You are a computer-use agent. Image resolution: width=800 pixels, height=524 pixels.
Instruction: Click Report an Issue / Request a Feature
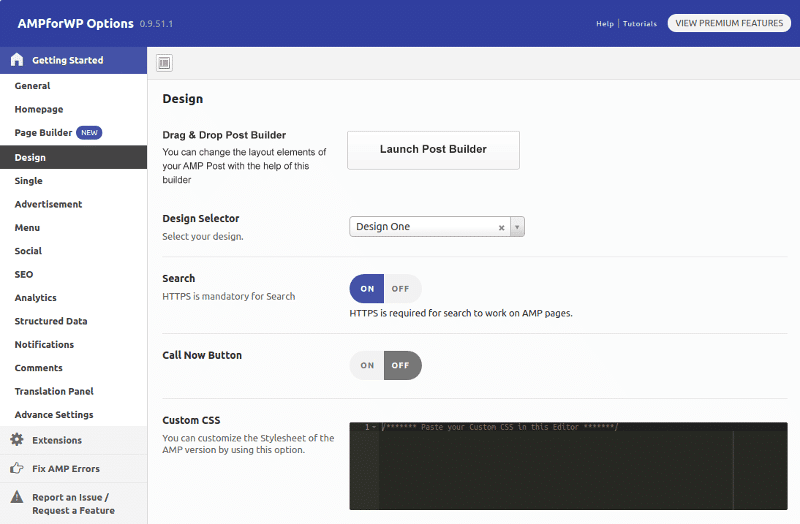pyautogui.click(x=73, y=504)
